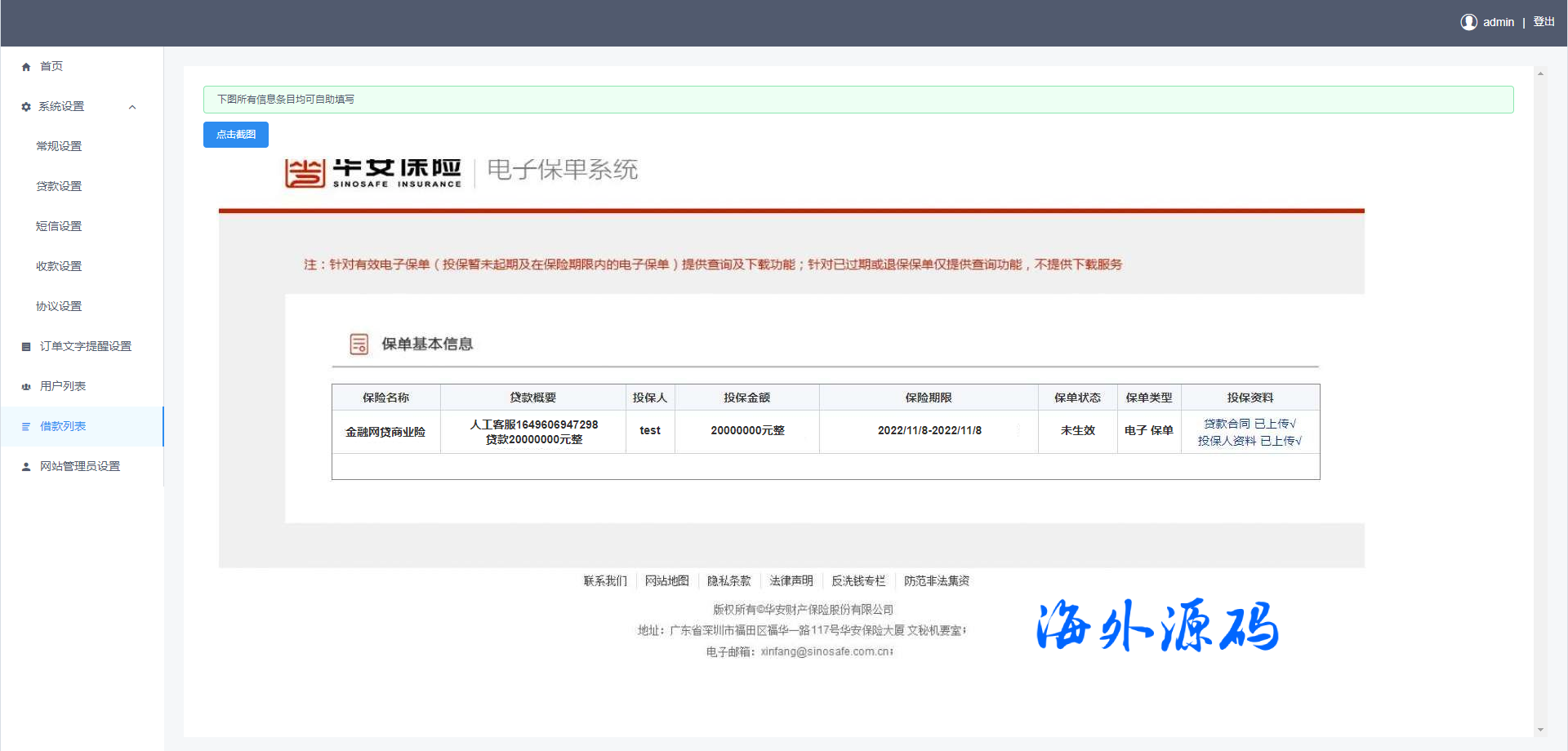The image size is (1568, 751).
Task: Click the system settings gear icon
Action: coord(26,107)
